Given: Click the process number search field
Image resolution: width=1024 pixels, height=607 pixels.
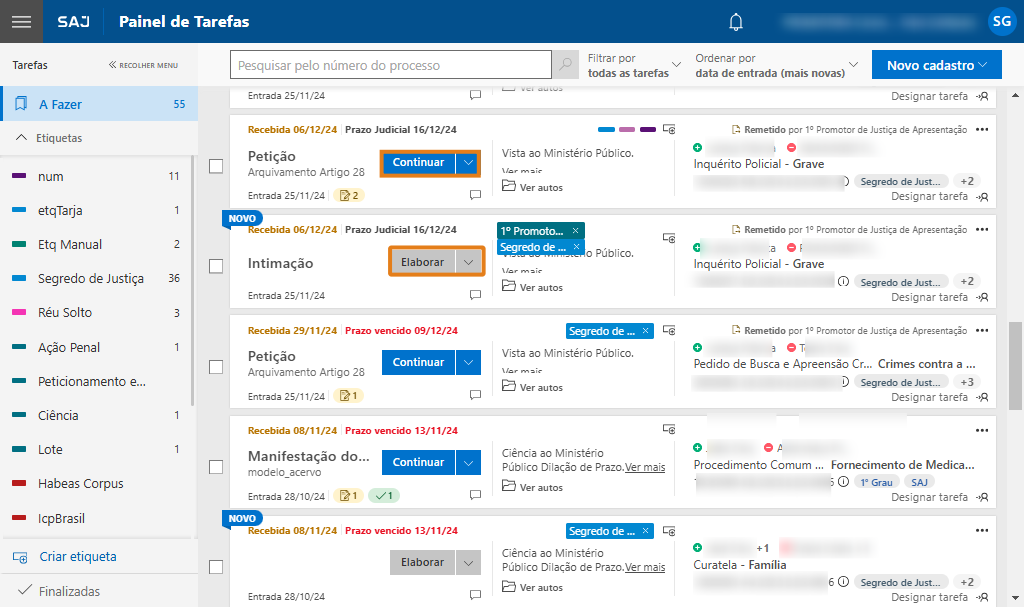Looking at the screenshot, I should [x=390, y=65].
